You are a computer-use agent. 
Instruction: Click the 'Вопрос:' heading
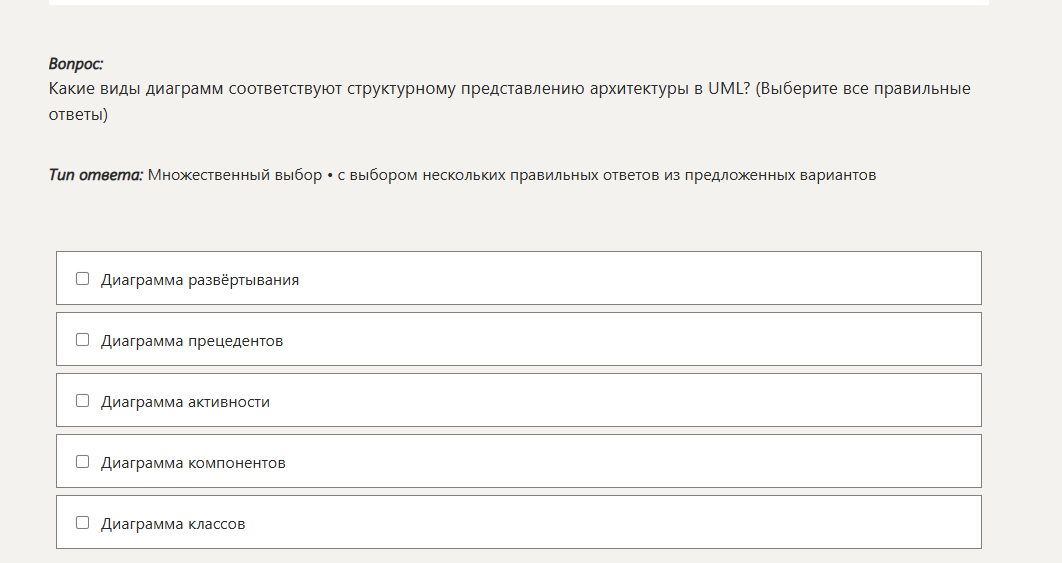pos(76,64)
